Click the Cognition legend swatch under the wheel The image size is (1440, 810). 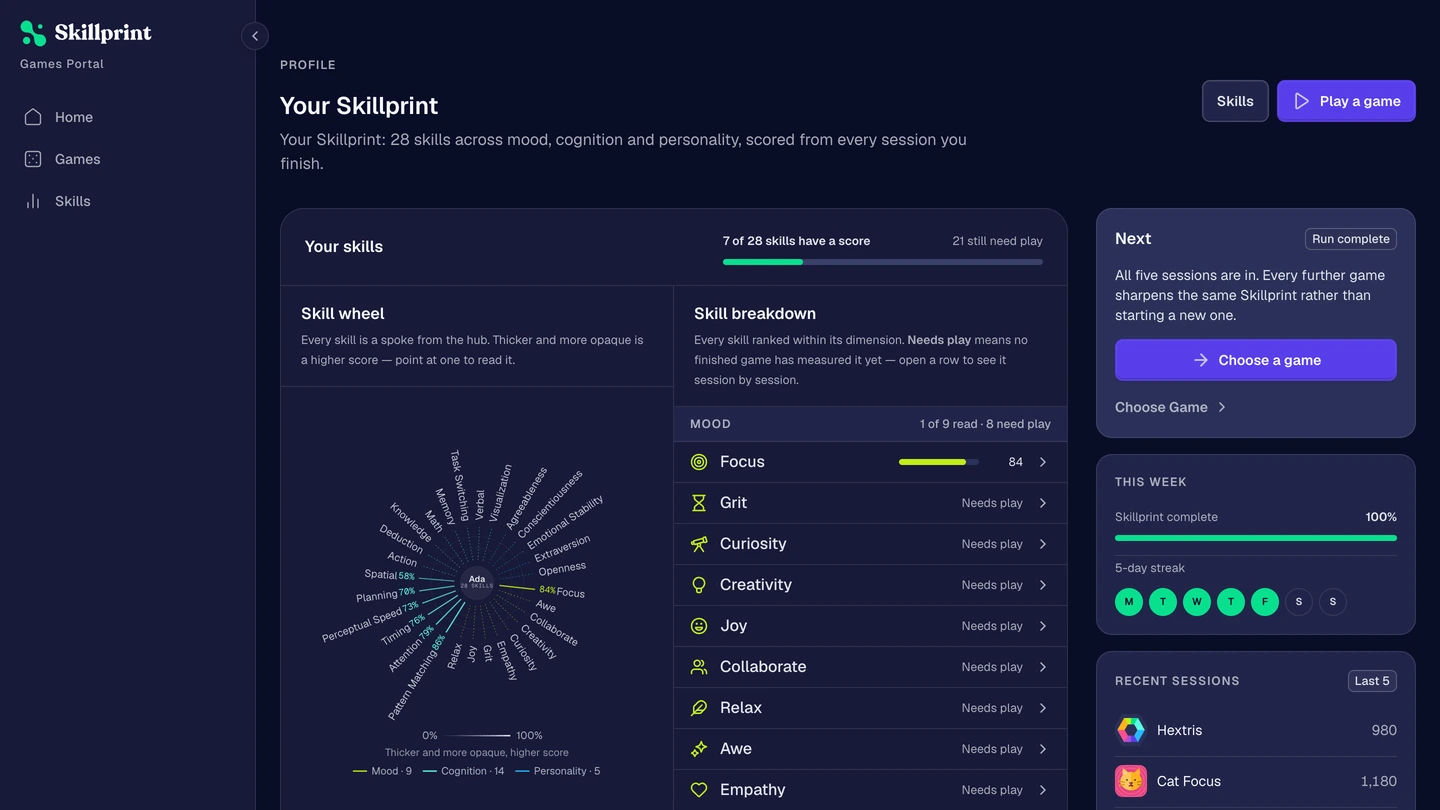coord(430,771)
